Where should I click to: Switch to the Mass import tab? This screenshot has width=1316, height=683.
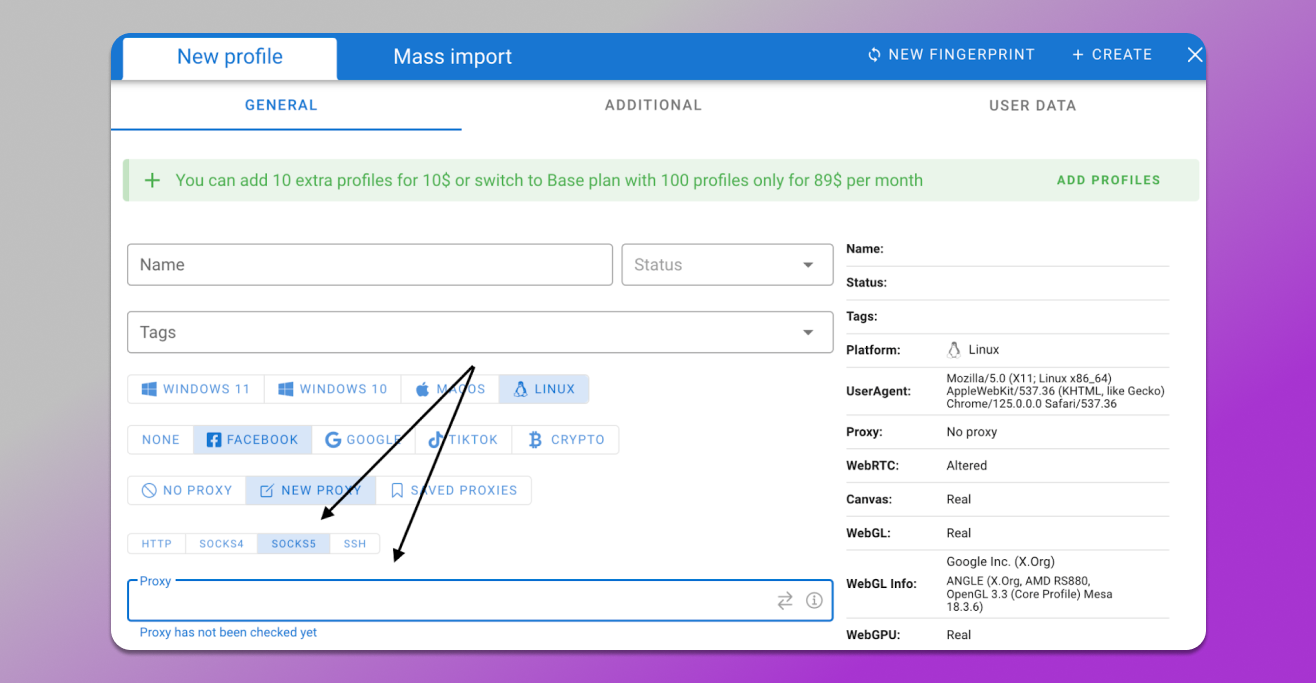[x=452, y=57]
